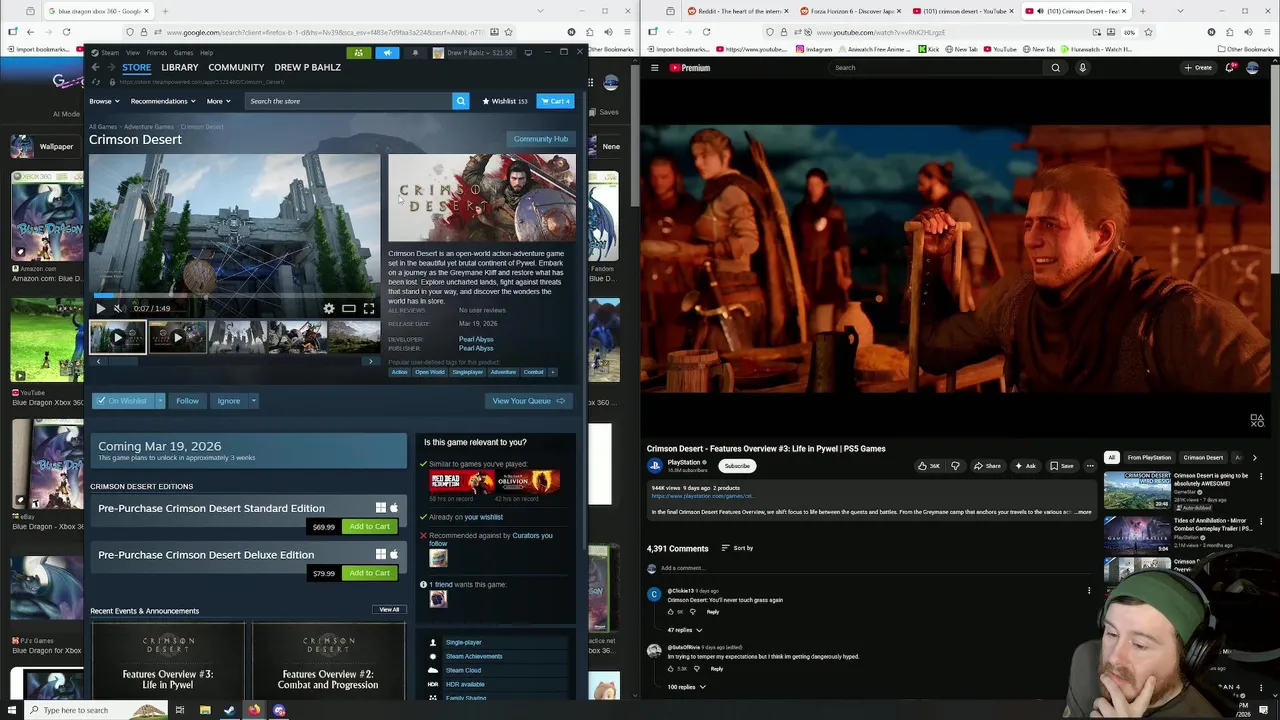Image resolution: width=1280 pixels, height=720 pixels.
Task: Select second trailer thumbnail in Steam carousel
Action: pyautogui.click(x=177, y=337)
